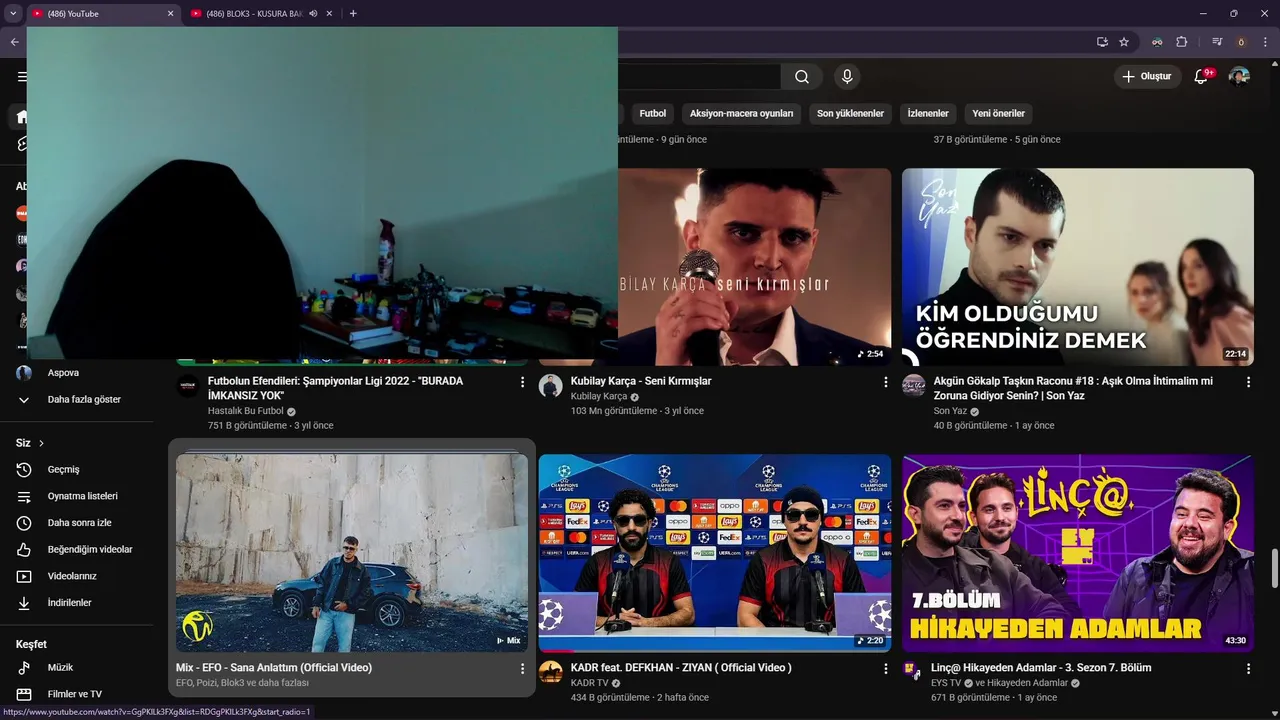Go back with the browser back arrow
This screenshot has width=1280, height=720.
click(14, 42)
